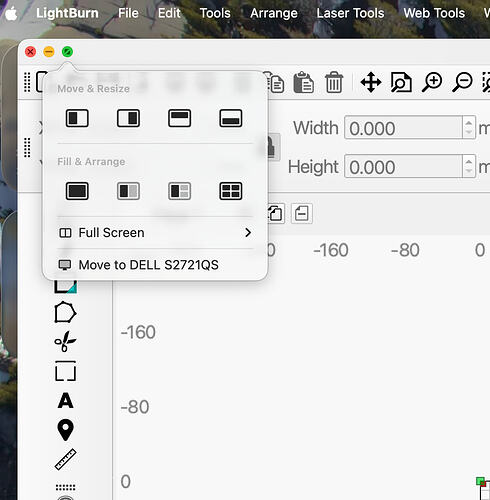Click the Height input field

tap(403, 166)
